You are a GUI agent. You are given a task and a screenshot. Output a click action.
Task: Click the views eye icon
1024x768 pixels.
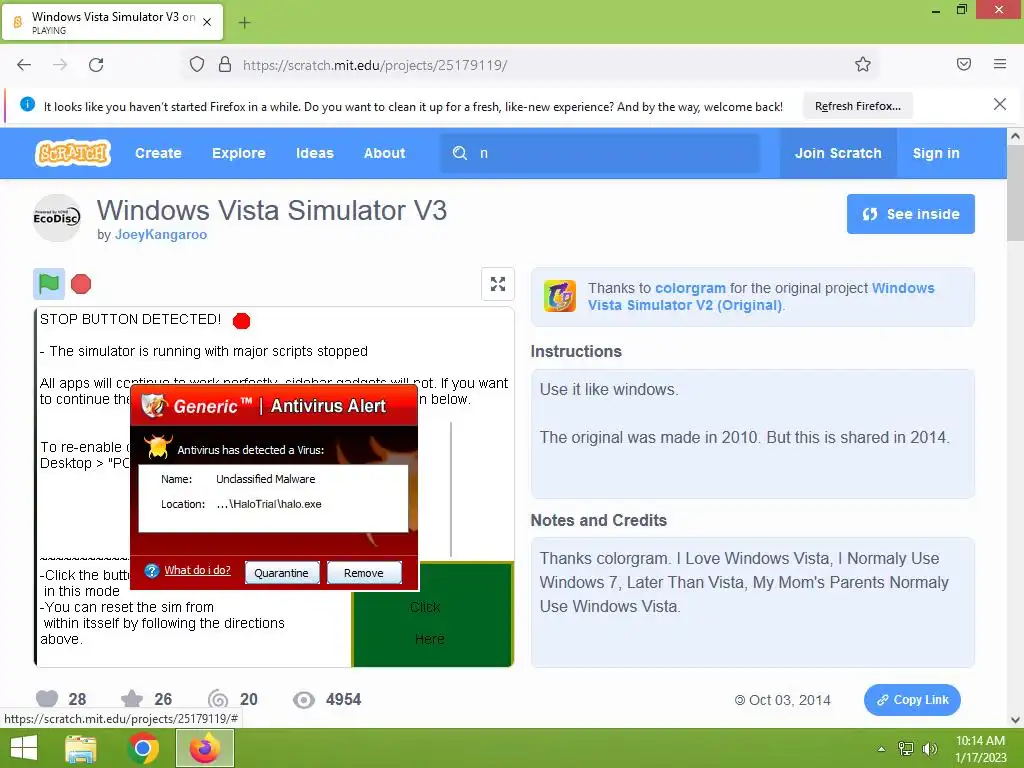point(304,699)
